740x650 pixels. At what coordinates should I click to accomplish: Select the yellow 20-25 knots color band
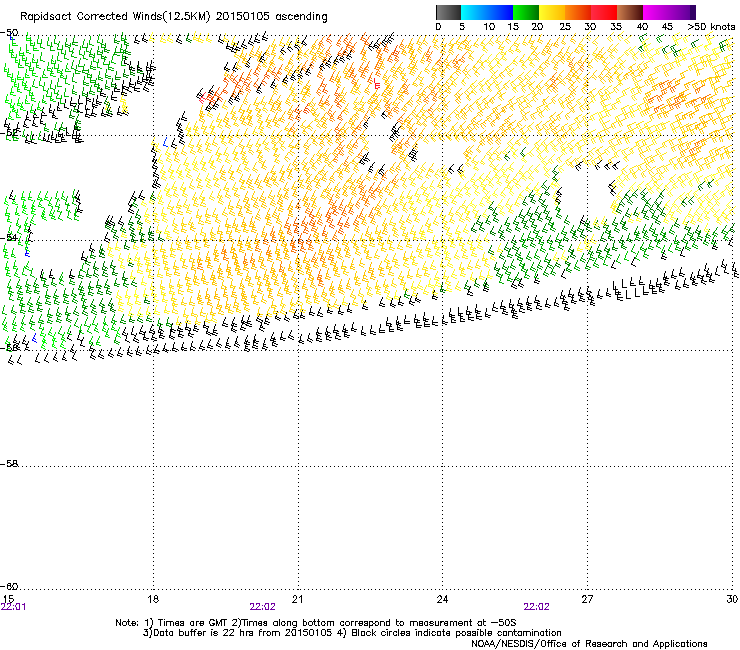pyautogui.click(x=552, y=12)
